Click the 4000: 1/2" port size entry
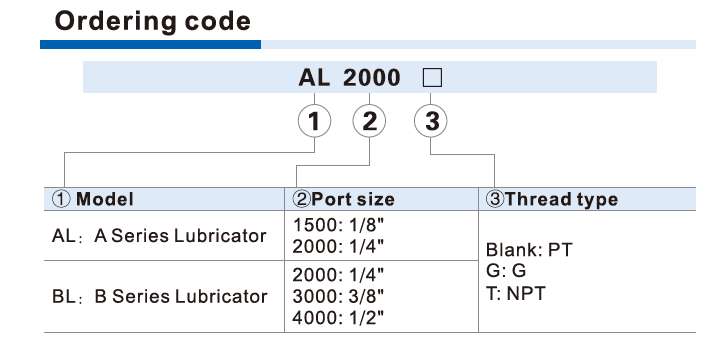The width and height of the screenshot is (719, 361). [x=338, y=317]
